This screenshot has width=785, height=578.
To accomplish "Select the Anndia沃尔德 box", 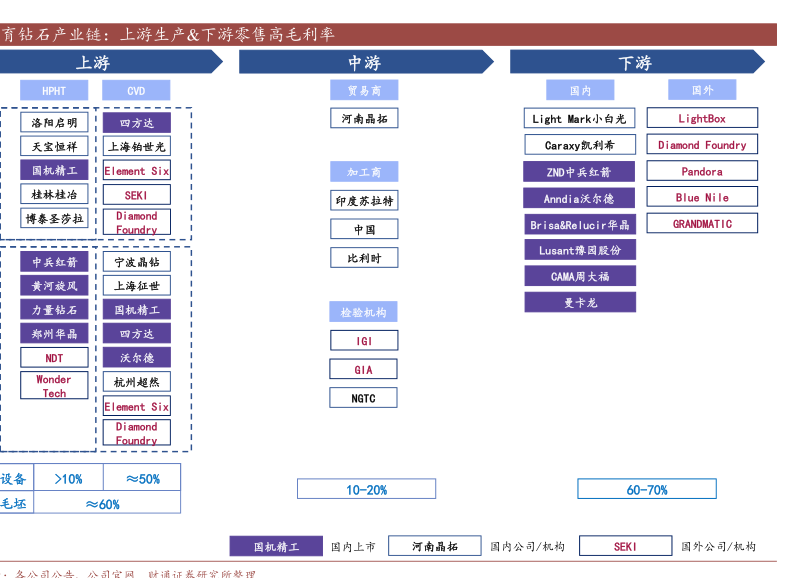I will pyautogui.click(x=579, y=198).
